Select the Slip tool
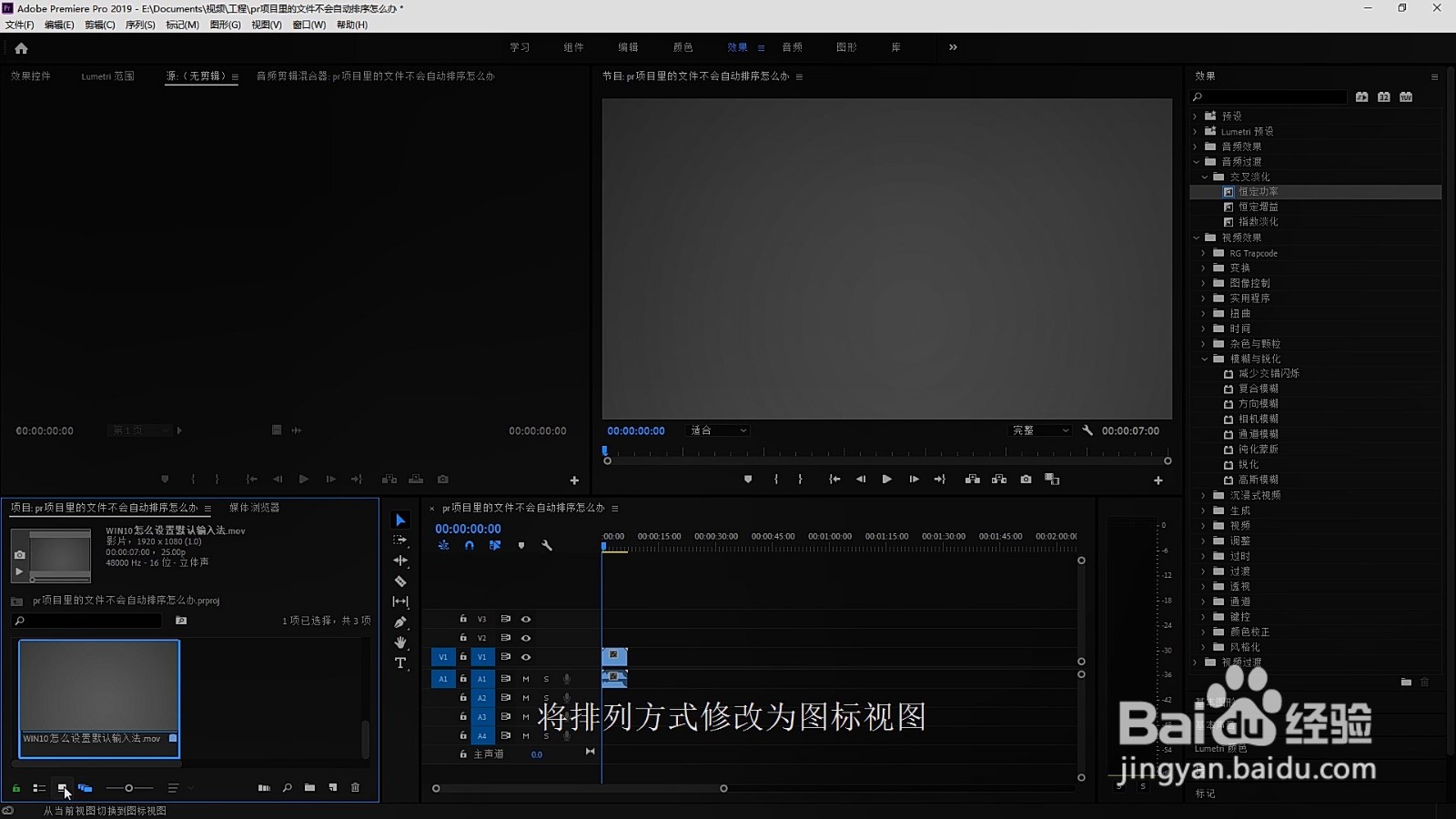1456x819 pixels. [400, 602]
